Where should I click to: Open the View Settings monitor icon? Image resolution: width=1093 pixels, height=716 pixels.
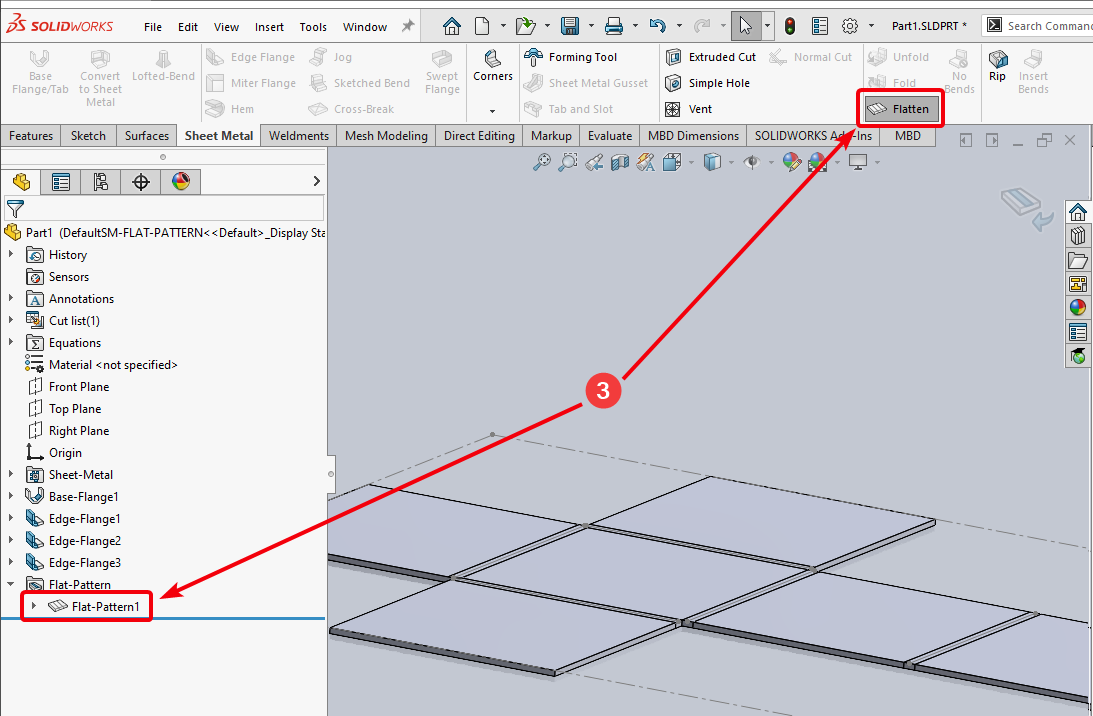pyautogui.click(x=858, y=162)
